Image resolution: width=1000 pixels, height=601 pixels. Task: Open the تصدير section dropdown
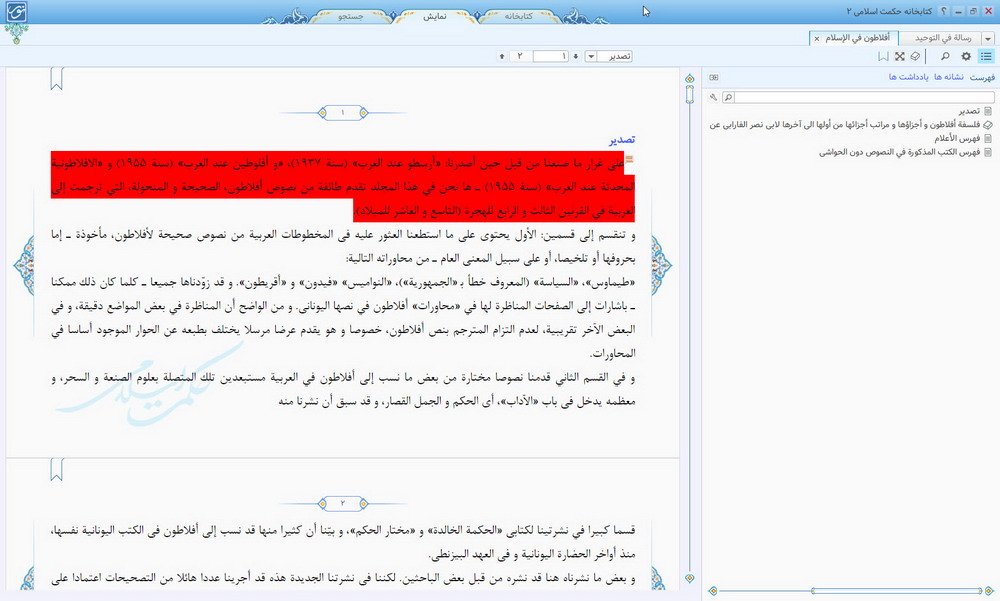click(591, 56)
